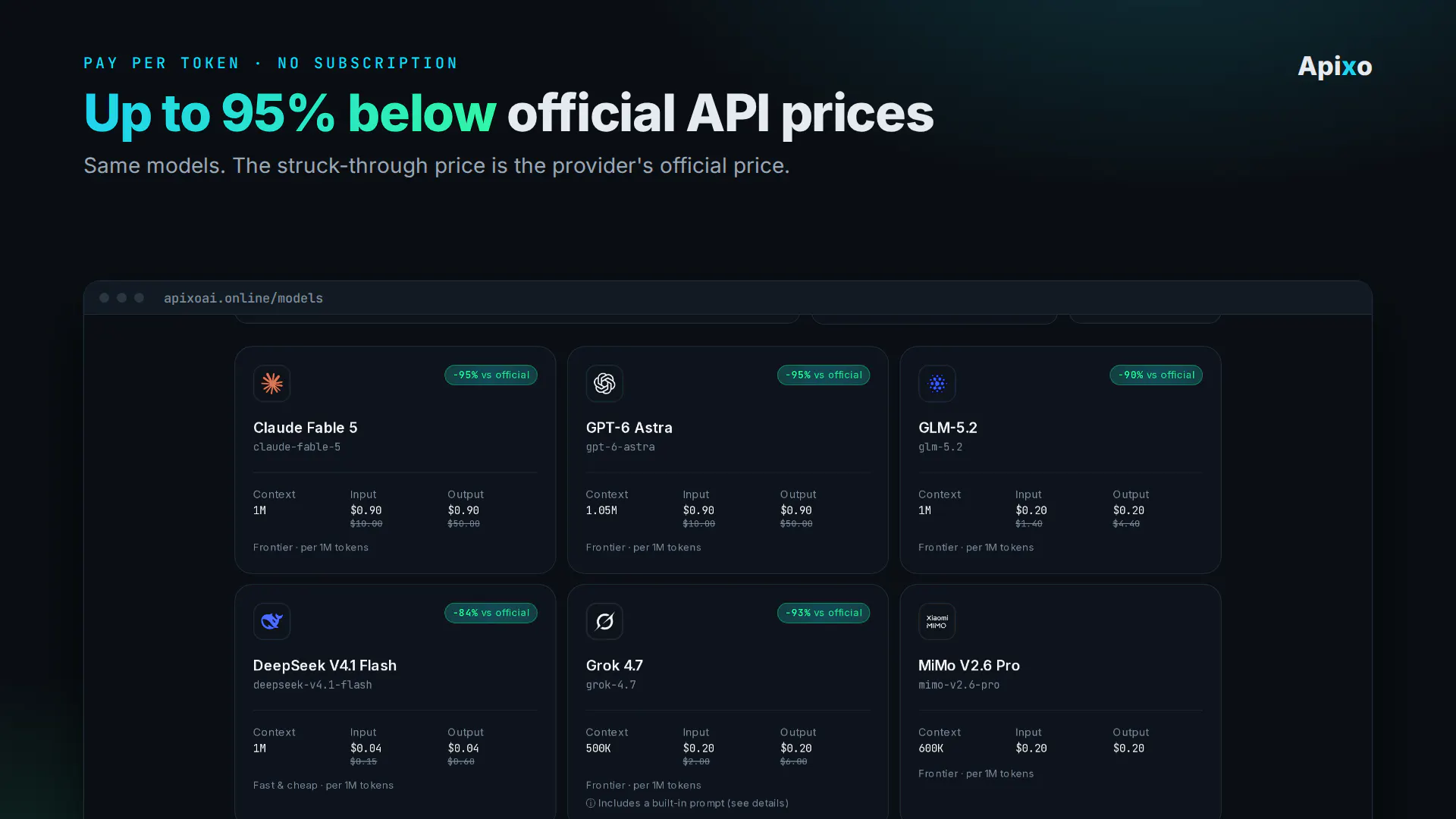Click the Grok 4.7 slashed-circle logo icon
Image resolution: width=1456 pixels, height=819 pixels.
click(604, 621)
